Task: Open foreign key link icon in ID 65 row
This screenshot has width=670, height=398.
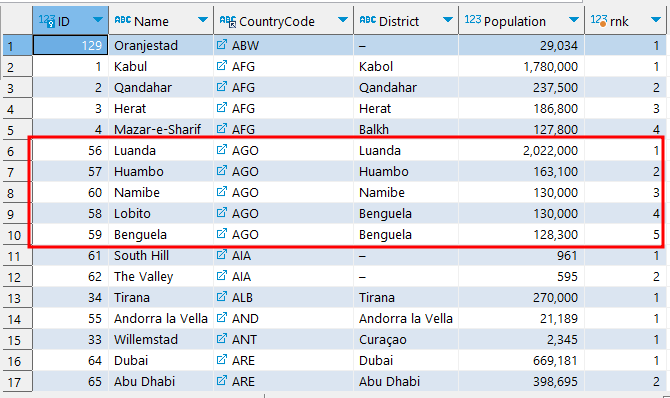Action: coord(222,380)
